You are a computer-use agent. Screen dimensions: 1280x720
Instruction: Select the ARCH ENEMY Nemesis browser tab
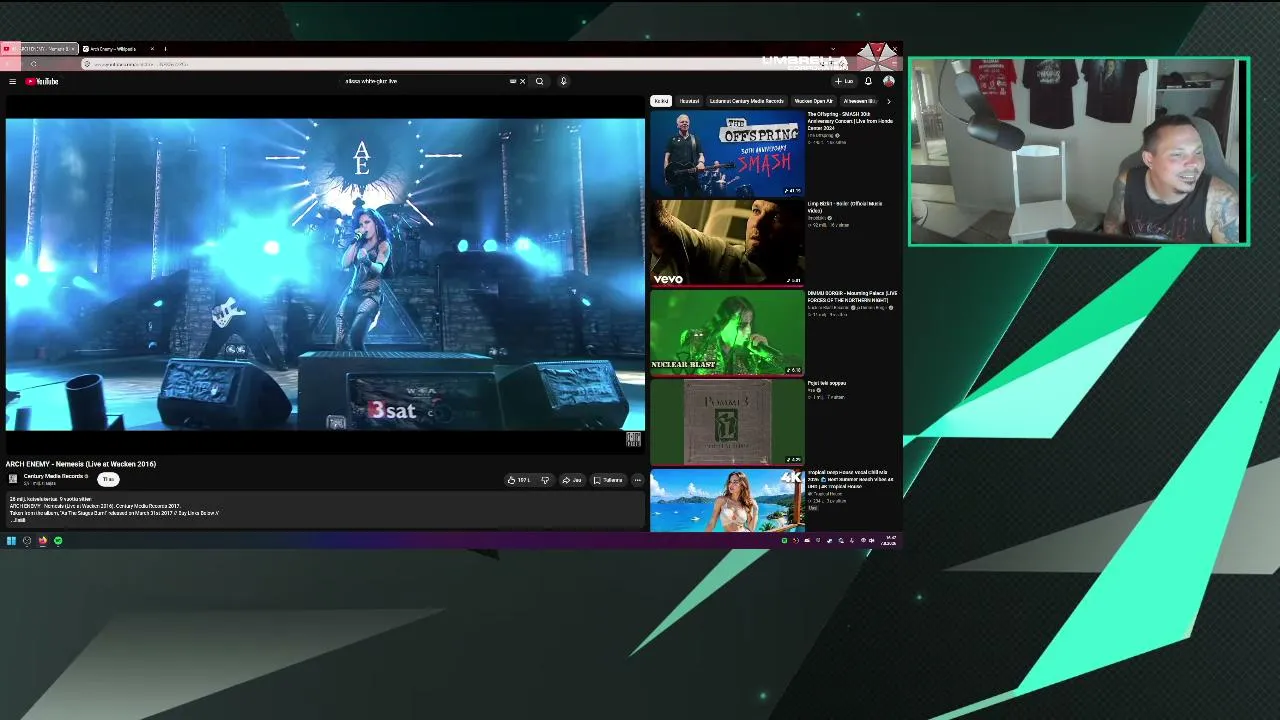point(40,49)
